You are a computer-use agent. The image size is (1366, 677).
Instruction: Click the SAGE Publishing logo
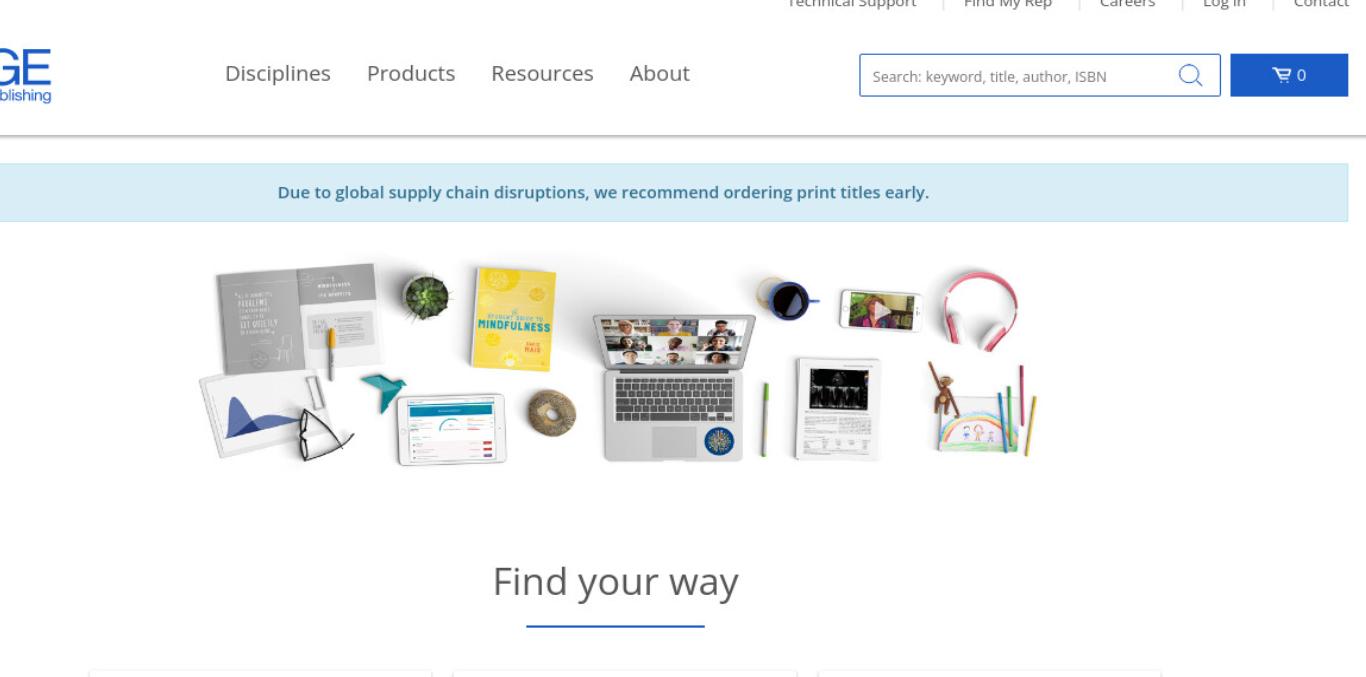(x=25, y=76)
